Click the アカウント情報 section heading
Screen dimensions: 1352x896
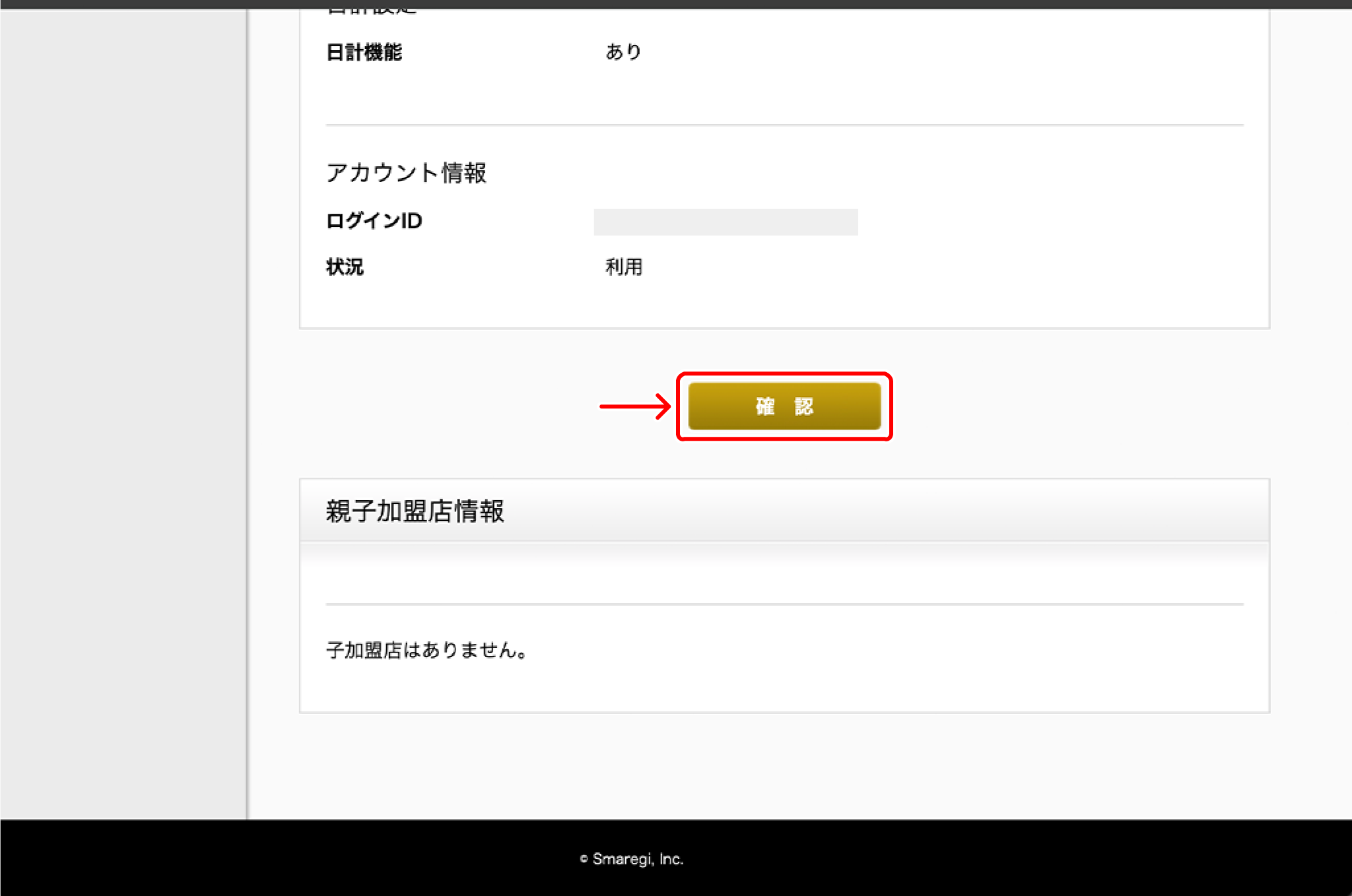coord(406,173)
